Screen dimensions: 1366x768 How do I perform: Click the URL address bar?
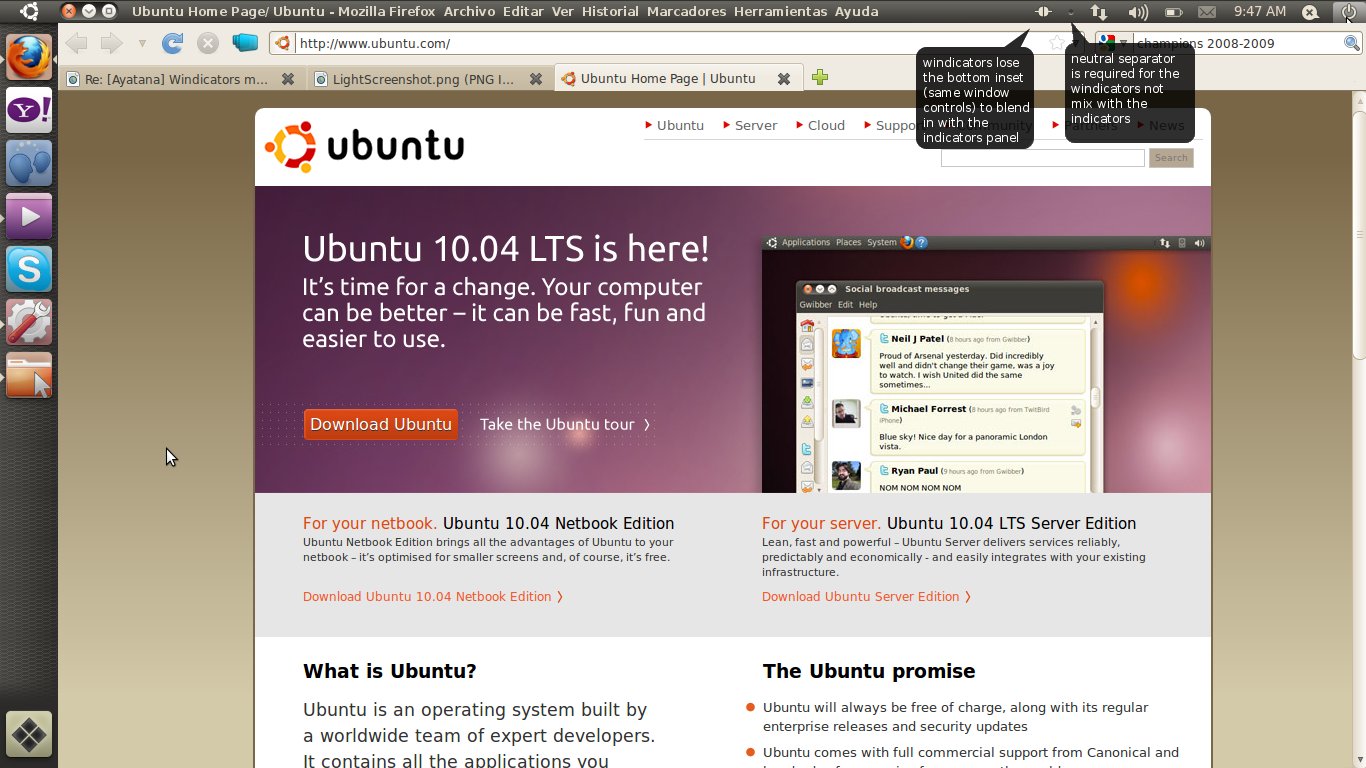(660, 43)
